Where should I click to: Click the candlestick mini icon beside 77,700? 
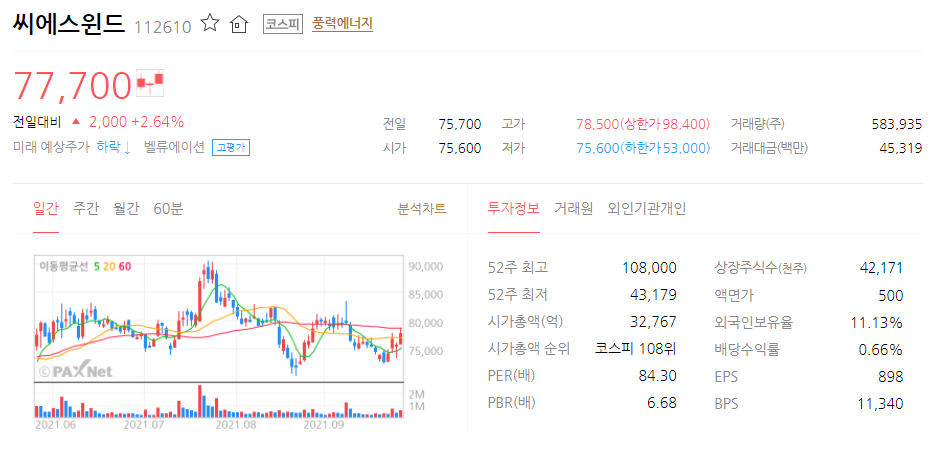tap(150, 84)
